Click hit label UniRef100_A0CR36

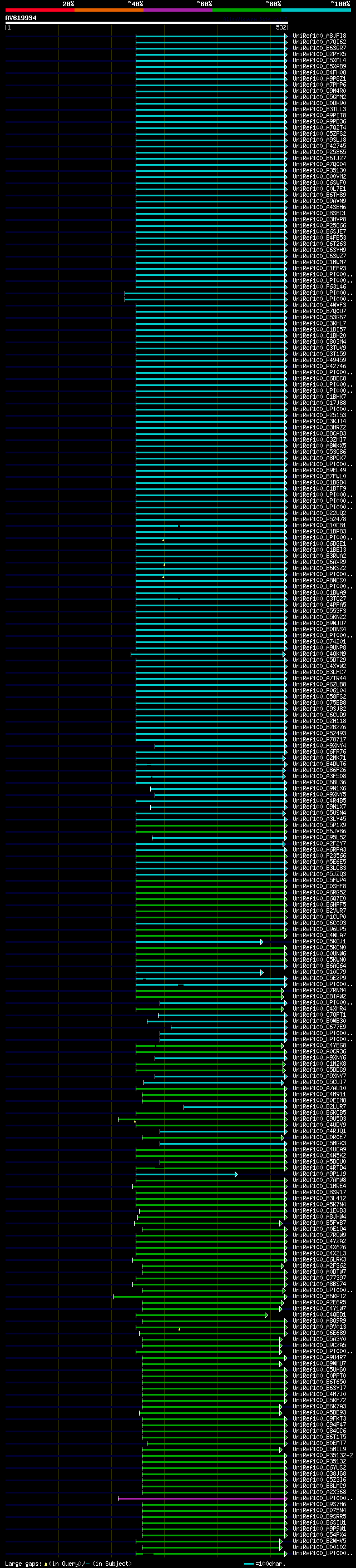tap(319, 1051)
